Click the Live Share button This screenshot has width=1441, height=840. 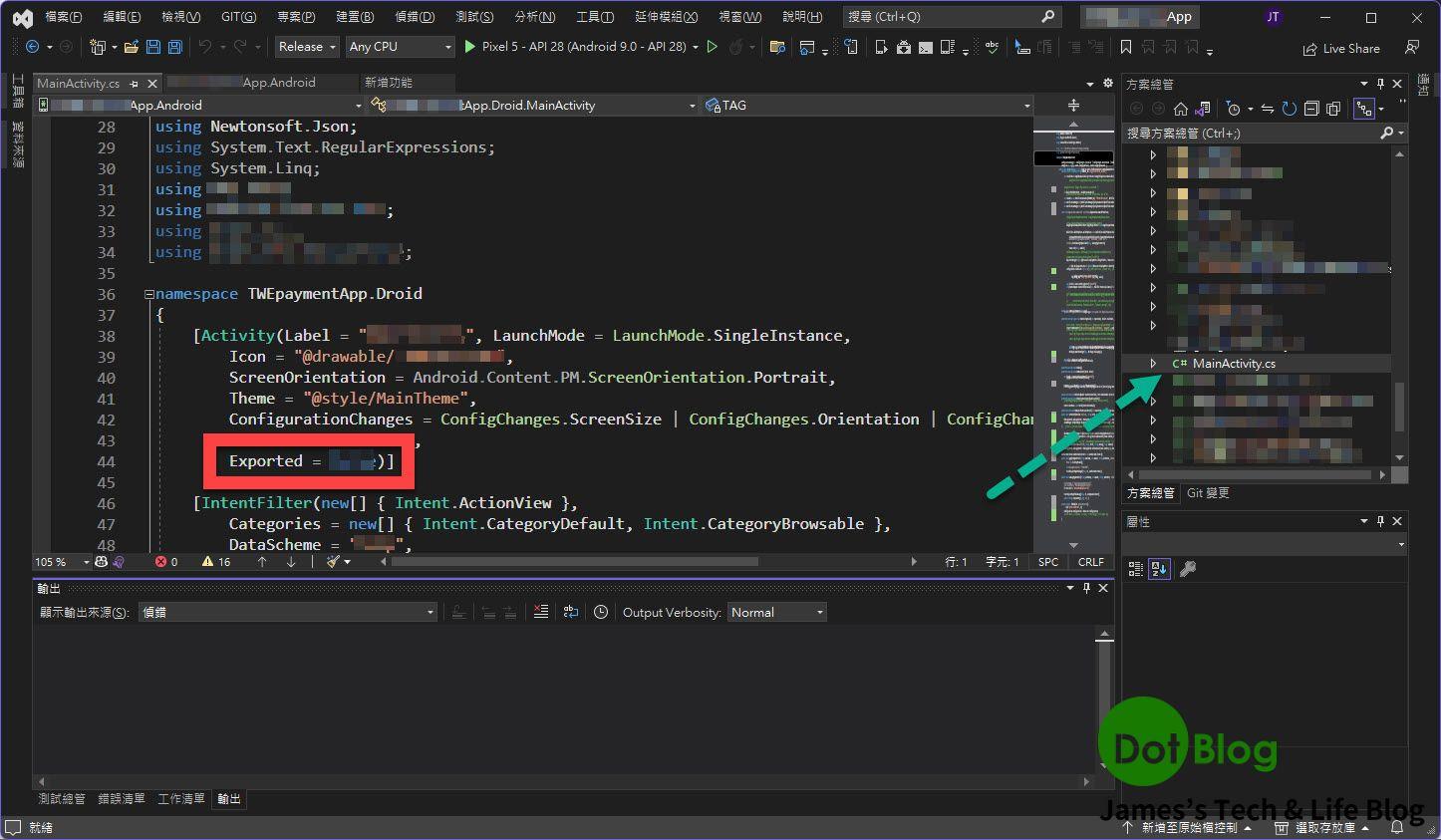click(1340, 47)
